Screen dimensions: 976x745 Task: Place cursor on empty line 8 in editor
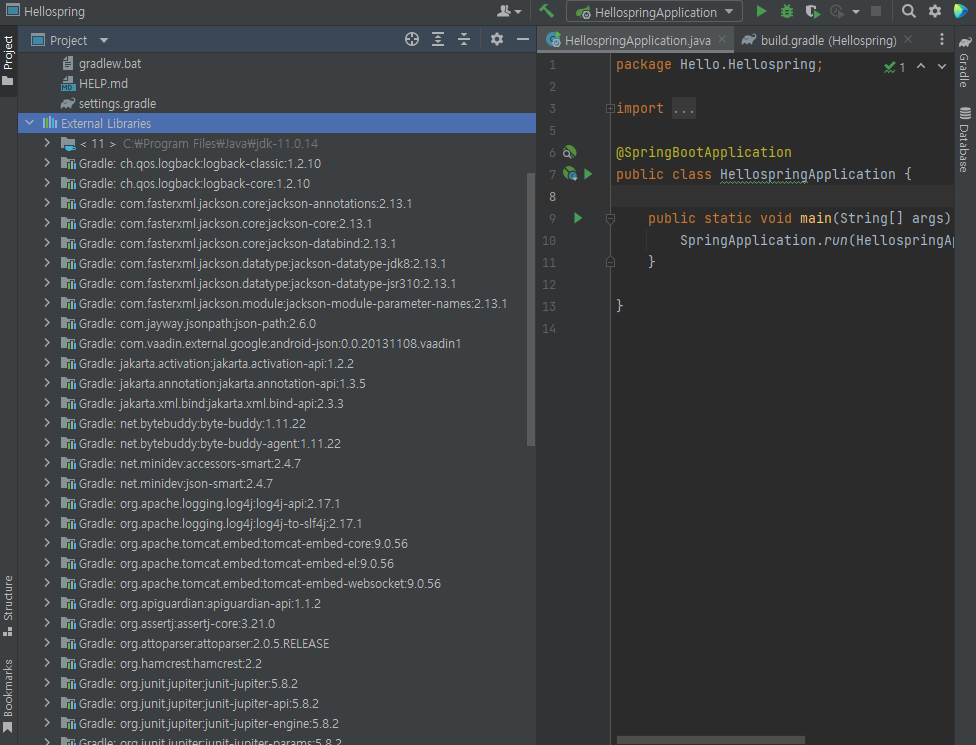(782, 197)
